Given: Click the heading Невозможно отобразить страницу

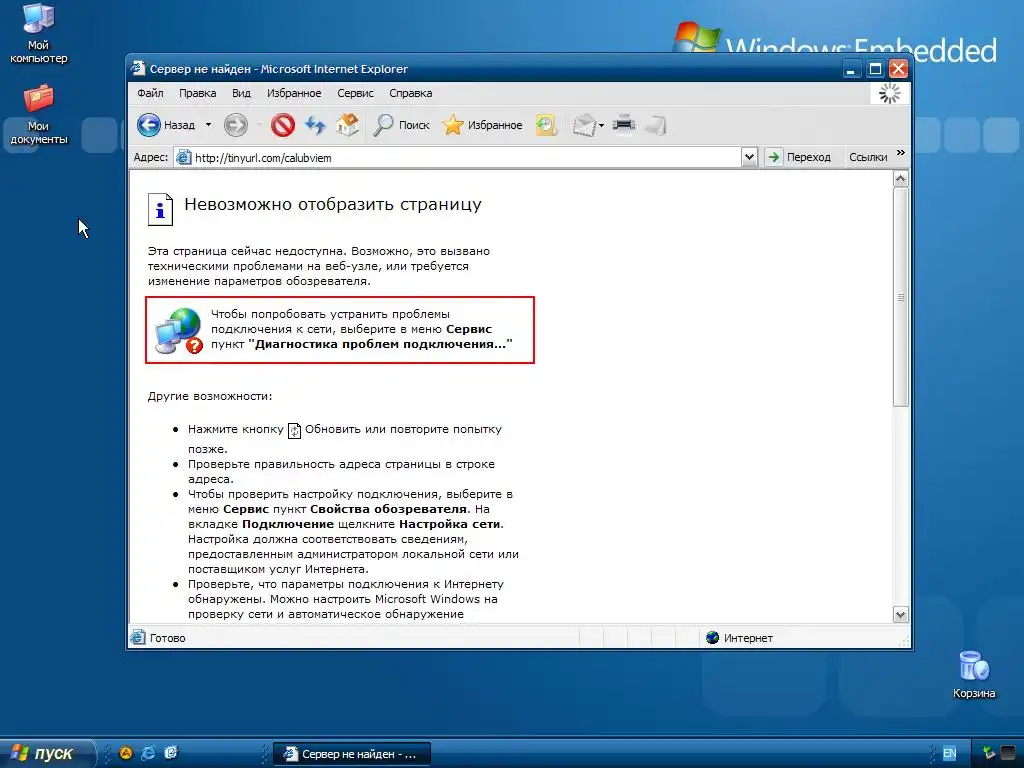Looking at the screenshot, I should pyautogui.click(x=333, y=204).
